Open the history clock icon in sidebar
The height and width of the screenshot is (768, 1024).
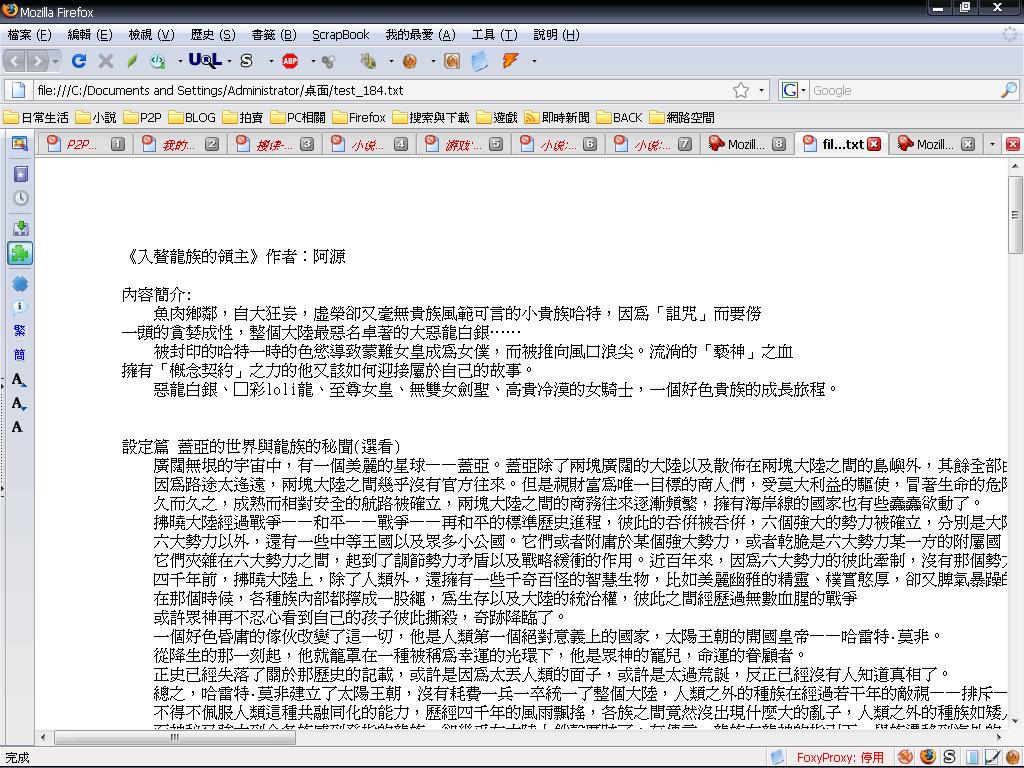(20, 198)
